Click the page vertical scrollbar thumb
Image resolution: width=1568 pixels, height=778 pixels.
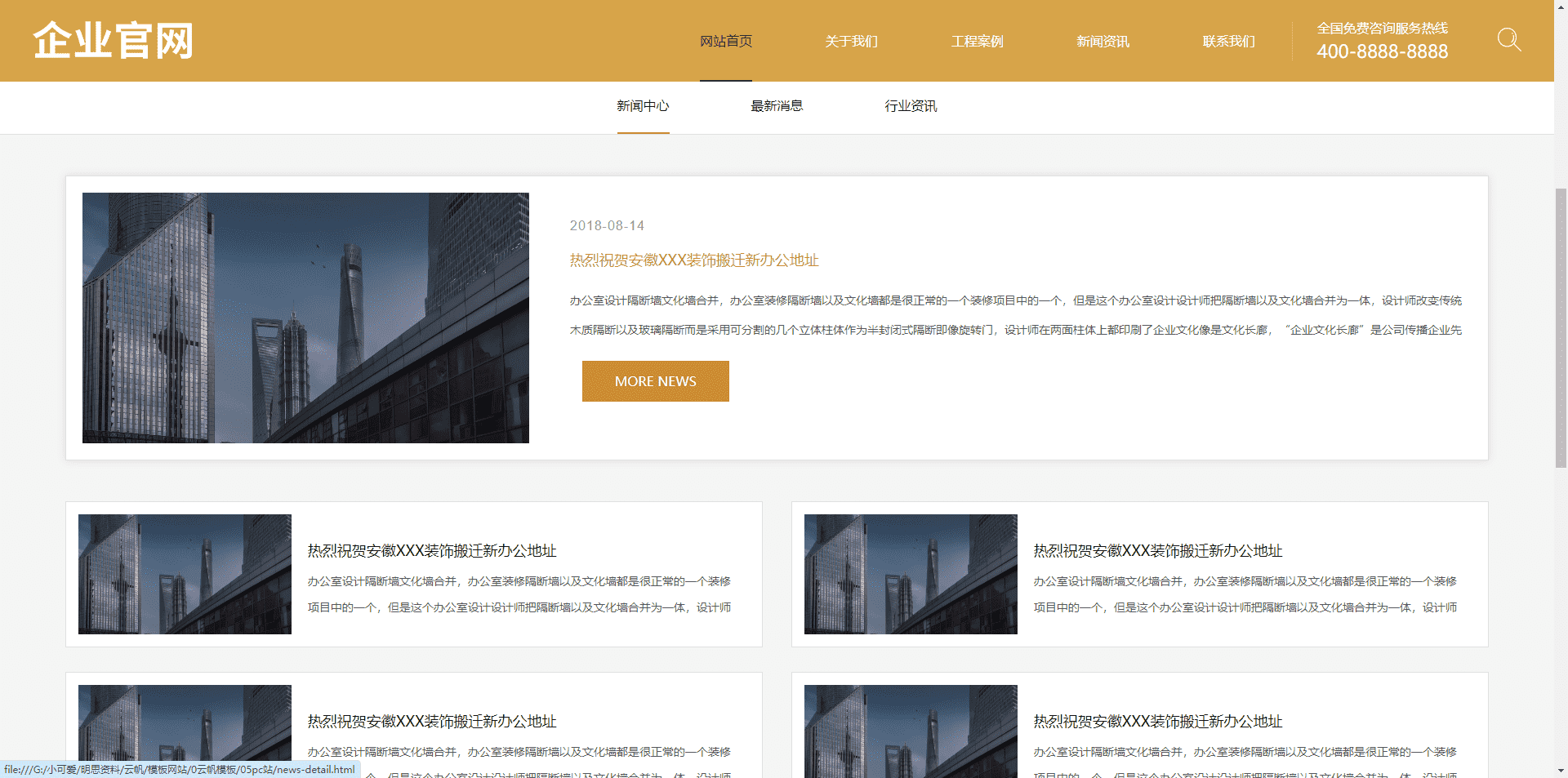point(1561,327)
